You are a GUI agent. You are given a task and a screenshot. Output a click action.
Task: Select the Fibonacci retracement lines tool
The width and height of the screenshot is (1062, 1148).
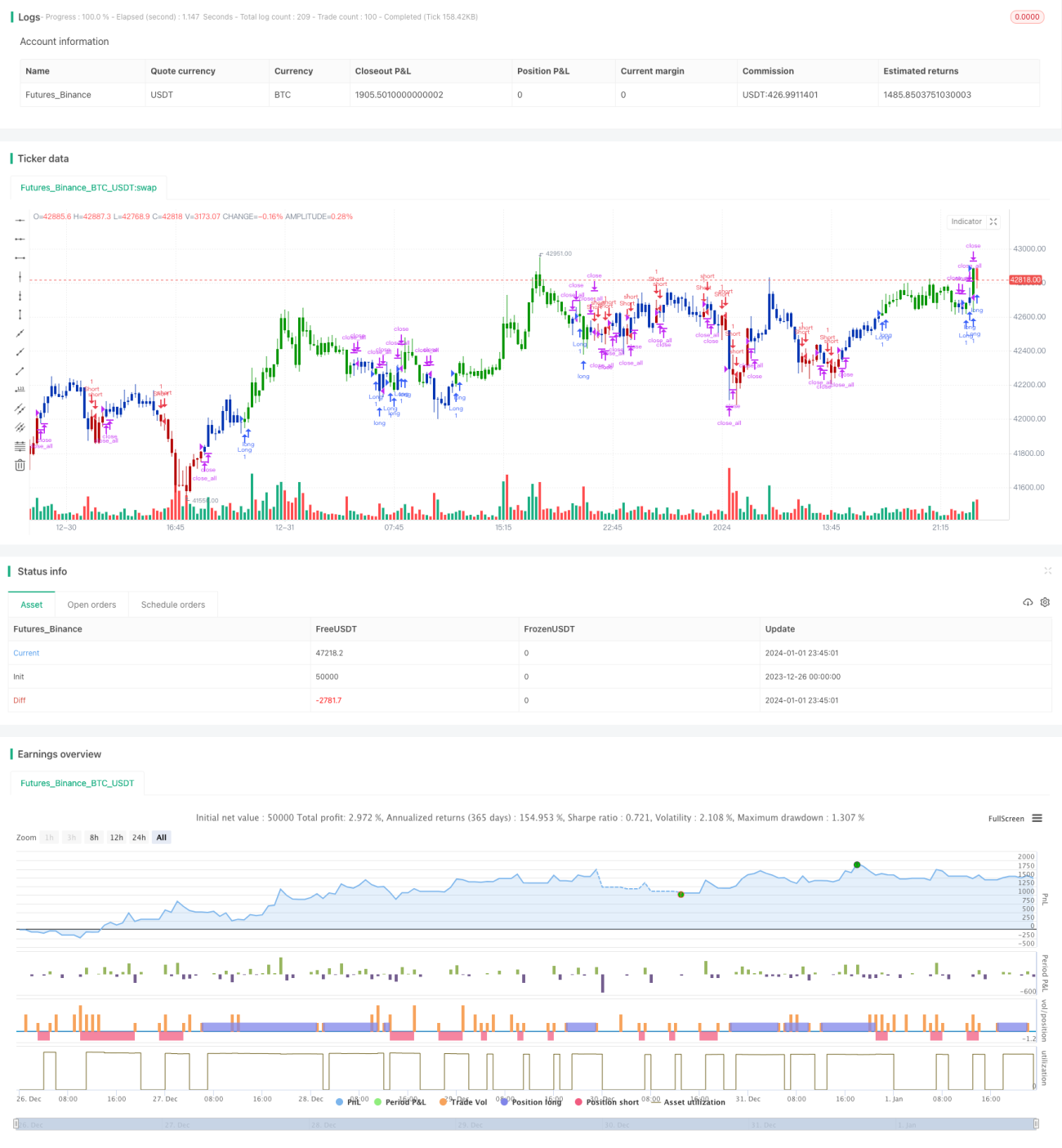pos(20,446)
